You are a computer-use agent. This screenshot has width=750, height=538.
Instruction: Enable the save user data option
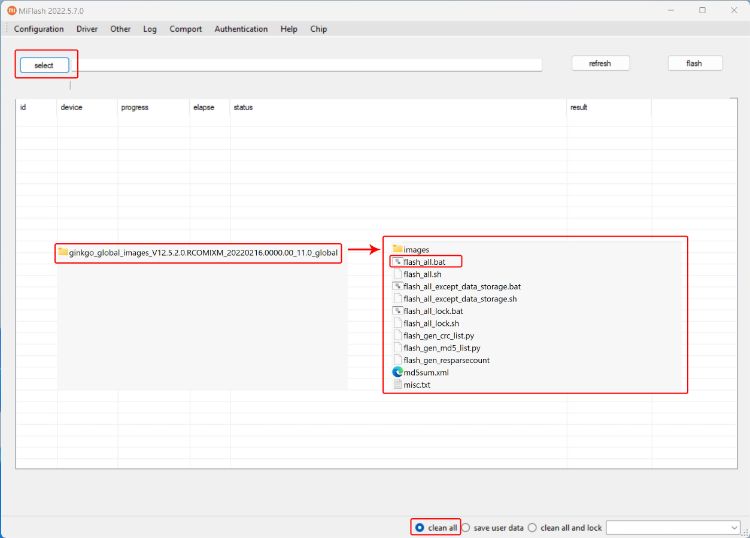[466, 527]
